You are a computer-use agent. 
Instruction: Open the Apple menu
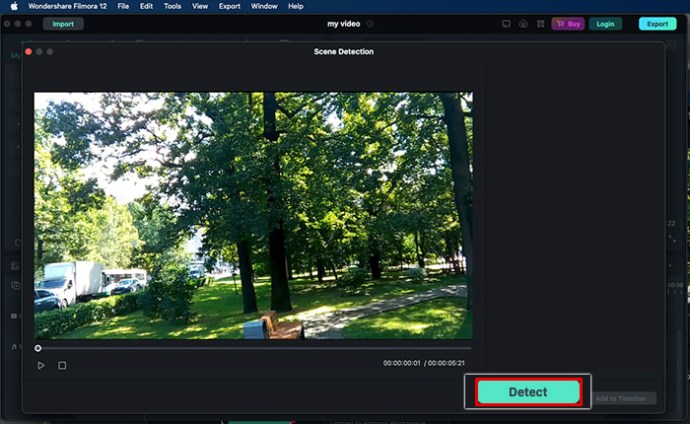coord(14,6)
